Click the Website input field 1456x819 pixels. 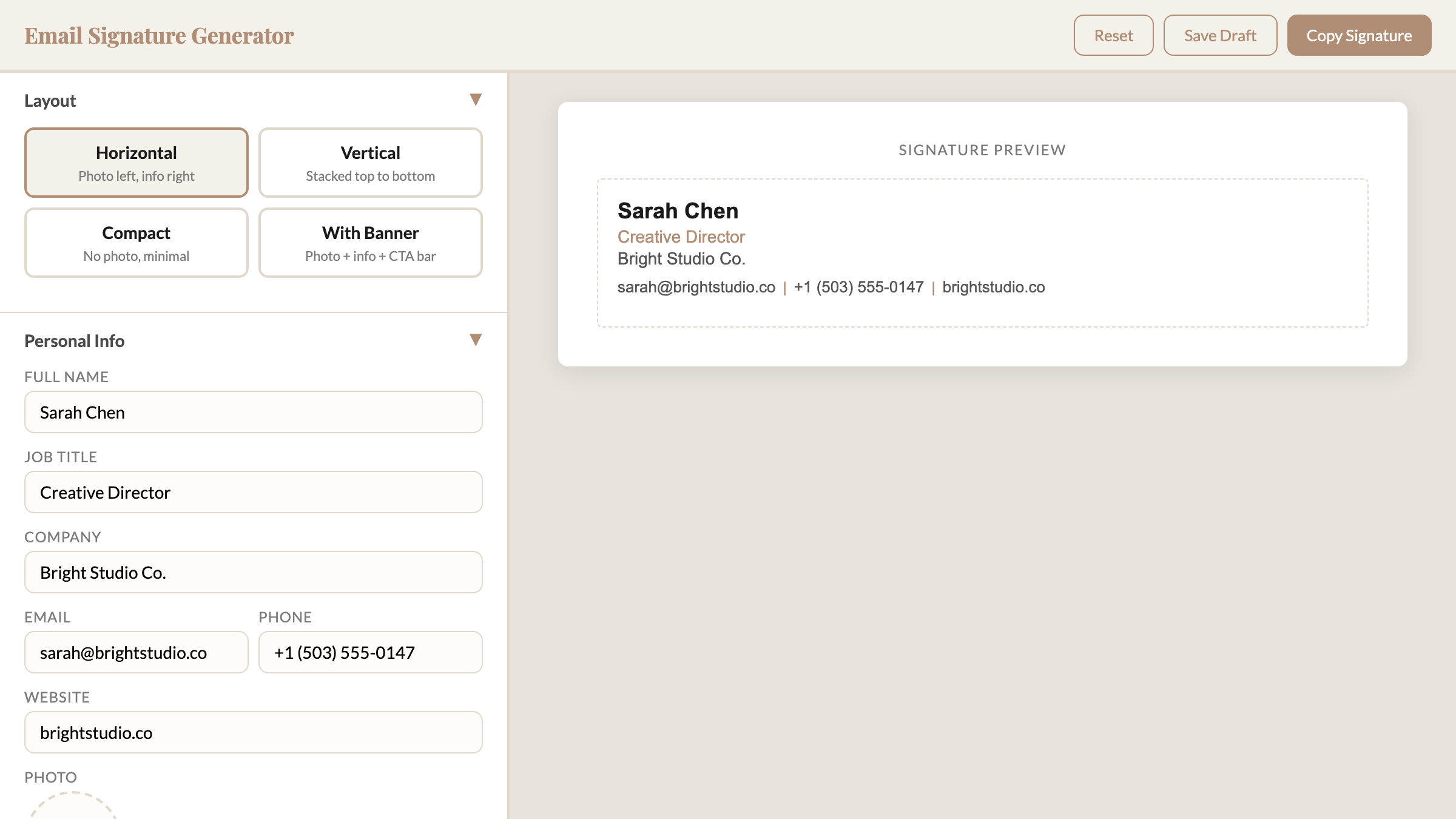point(254,732)
